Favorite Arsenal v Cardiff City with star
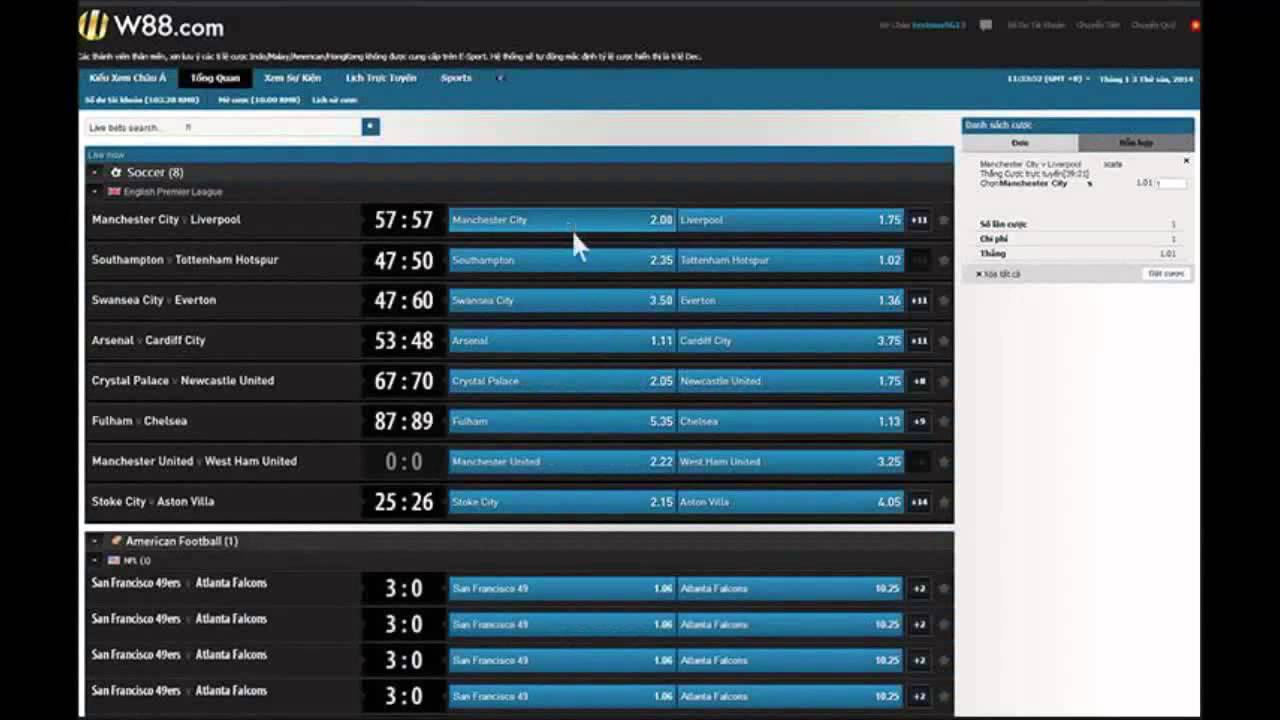 pyautogui.click(x=943, y=341)
